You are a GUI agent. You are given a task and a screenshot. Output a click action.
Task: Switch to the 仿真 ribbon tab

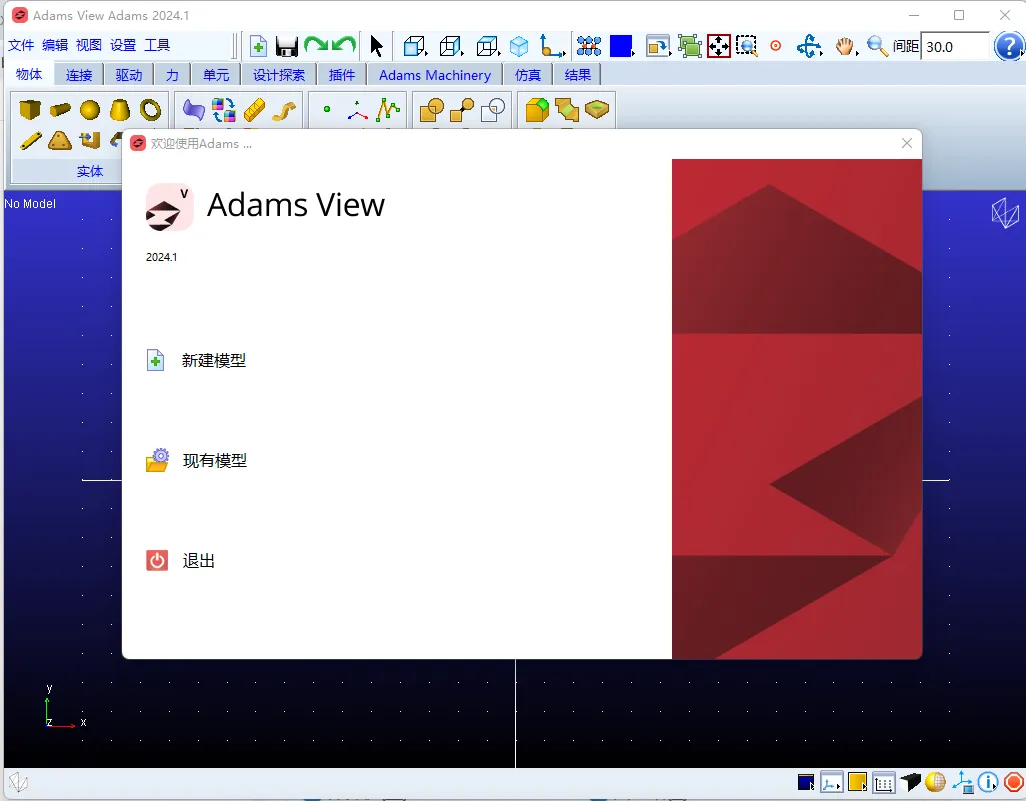click(527, 75)
